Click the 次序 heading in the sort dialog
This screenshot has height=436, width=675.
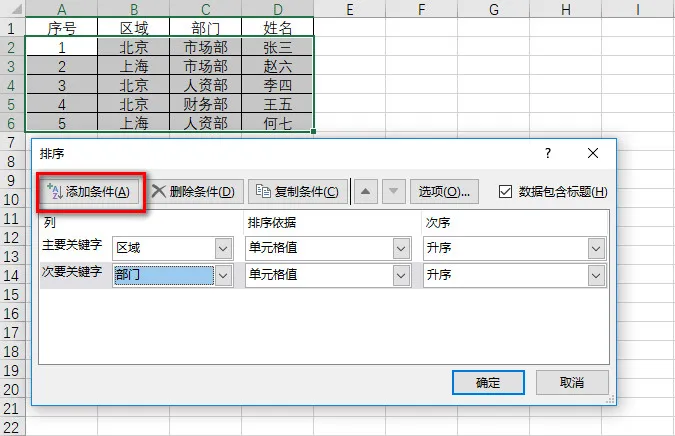click(x=438, y=223)
